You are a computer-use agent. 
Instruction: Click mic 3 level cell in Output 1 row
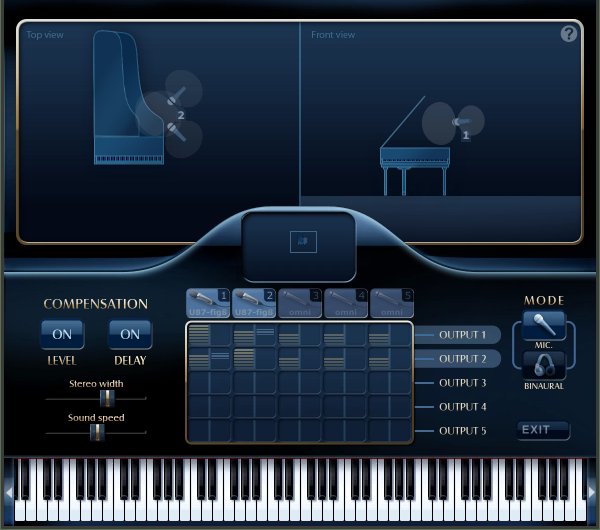click(x=289, y=335)
